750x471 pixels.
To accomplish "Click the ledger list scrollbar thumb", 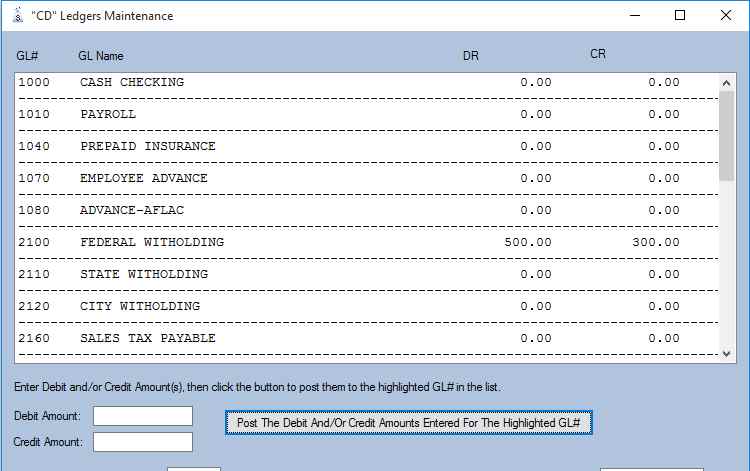I will pos(726,136).
